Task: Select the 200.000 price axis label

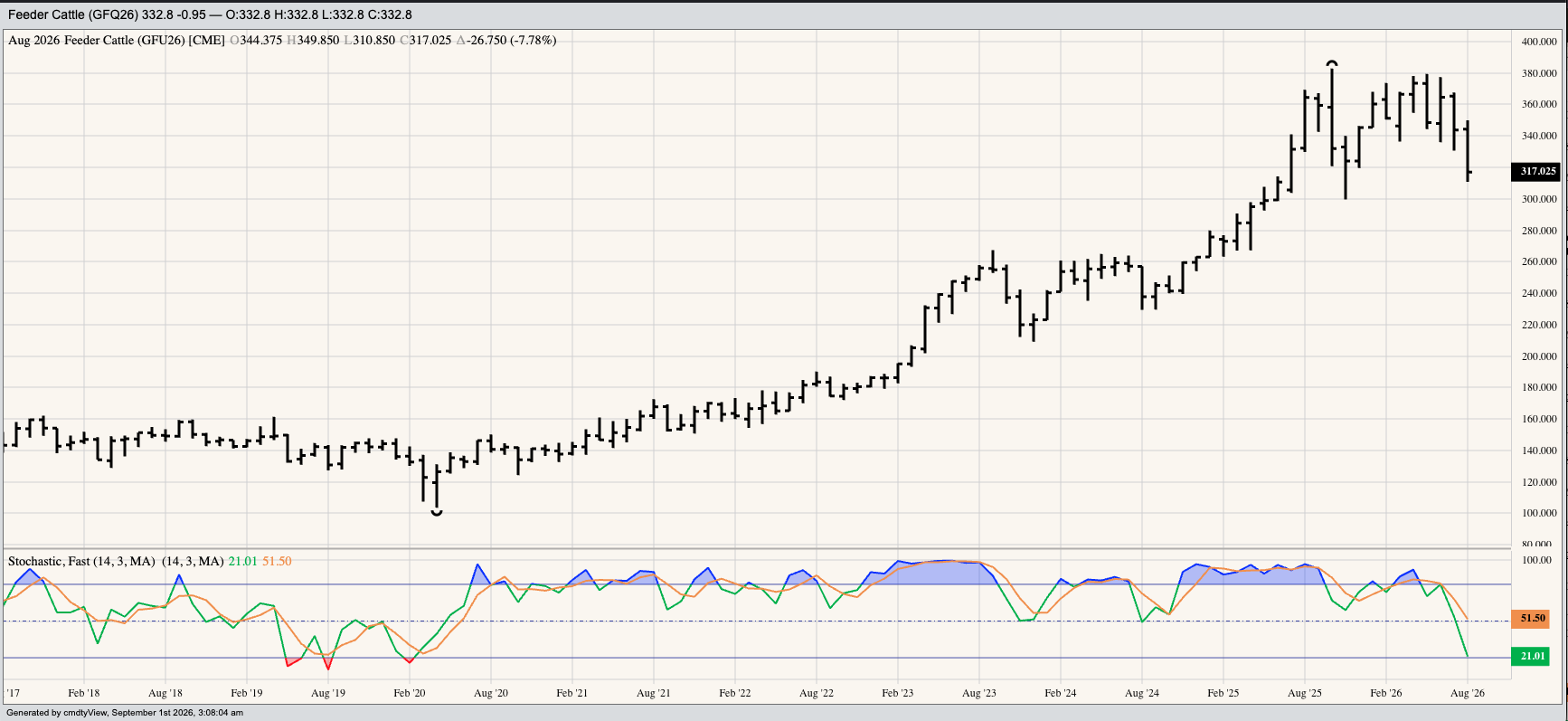Action: coord(1539,356)
